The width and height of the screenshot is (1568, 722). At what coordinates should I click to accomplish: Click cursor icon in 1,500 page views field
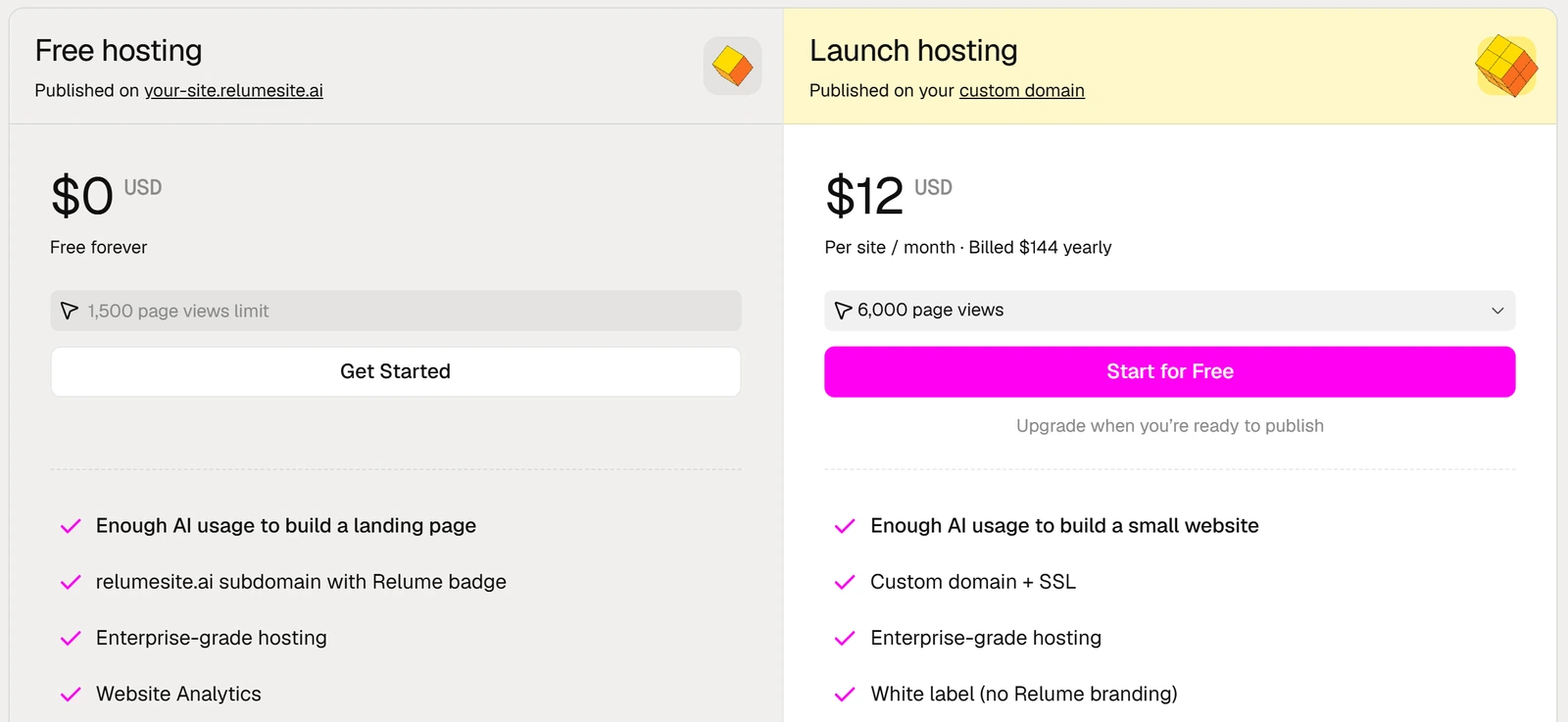point(69,311)
